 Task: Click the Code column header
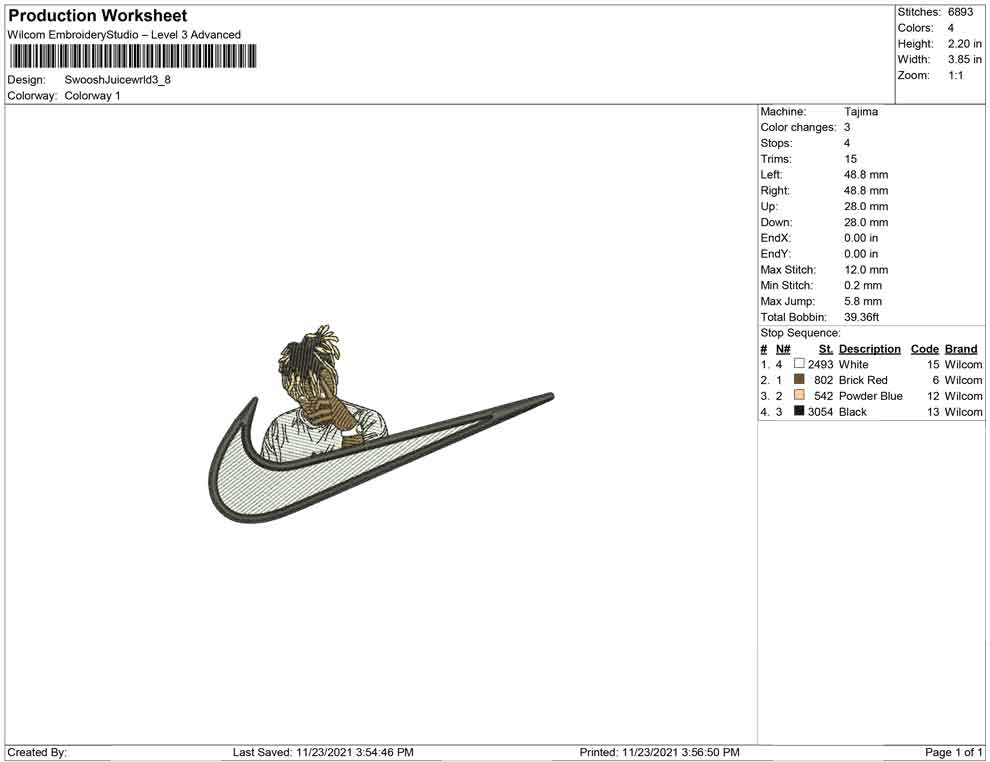point(924,348)
